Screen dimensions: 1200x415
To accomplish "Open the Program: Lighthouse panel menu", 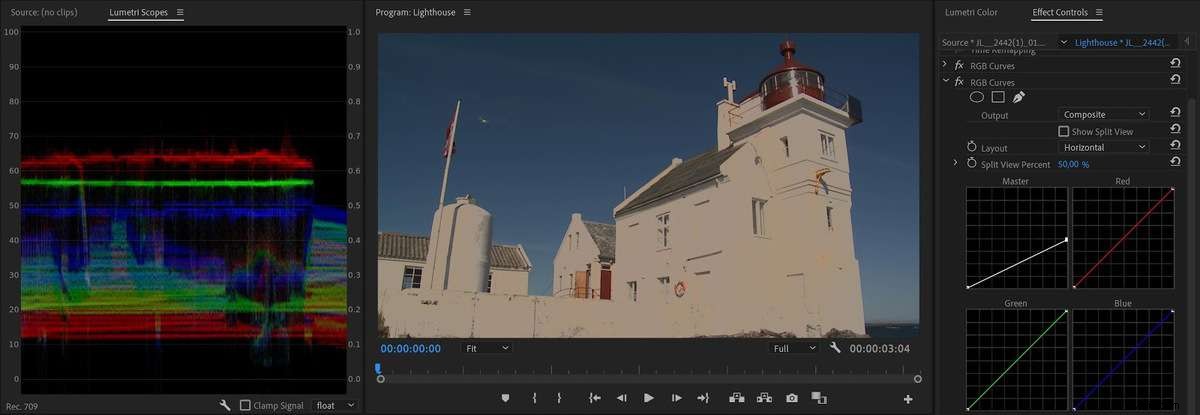I will tap(467, 12).
